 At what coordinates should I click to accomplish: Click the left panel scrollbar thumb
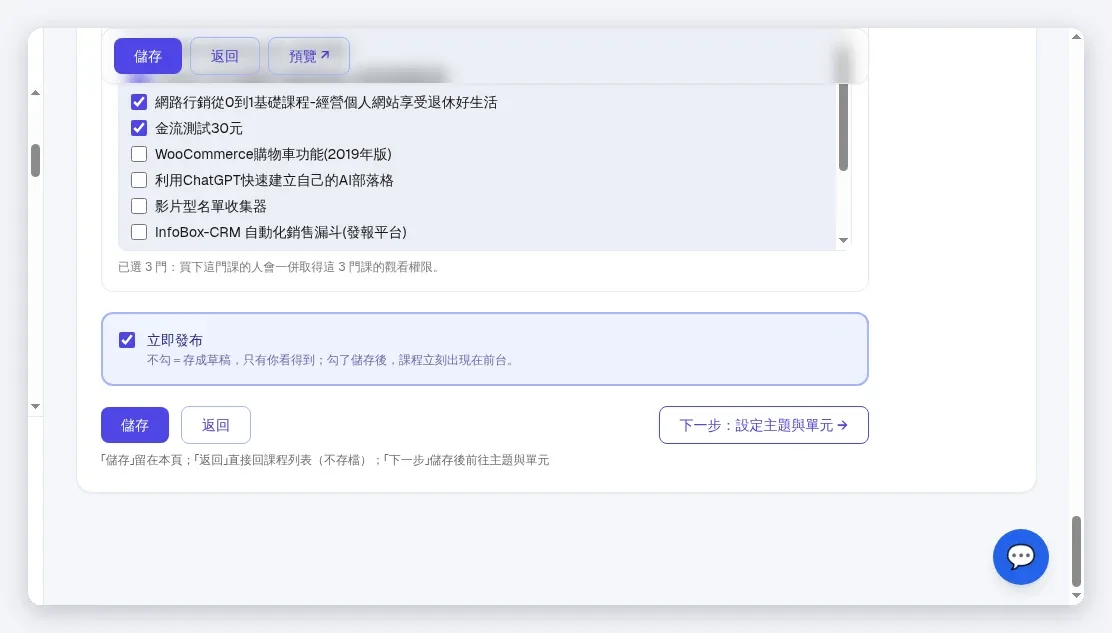[x=35, y=160]
